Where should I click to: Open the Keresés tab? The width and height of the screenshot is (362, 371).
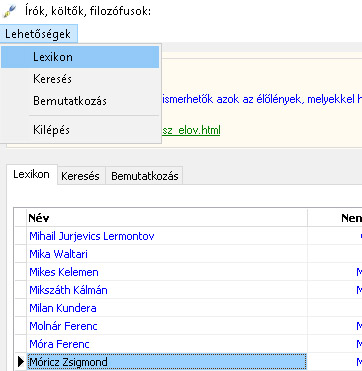[x=81, y=176]
